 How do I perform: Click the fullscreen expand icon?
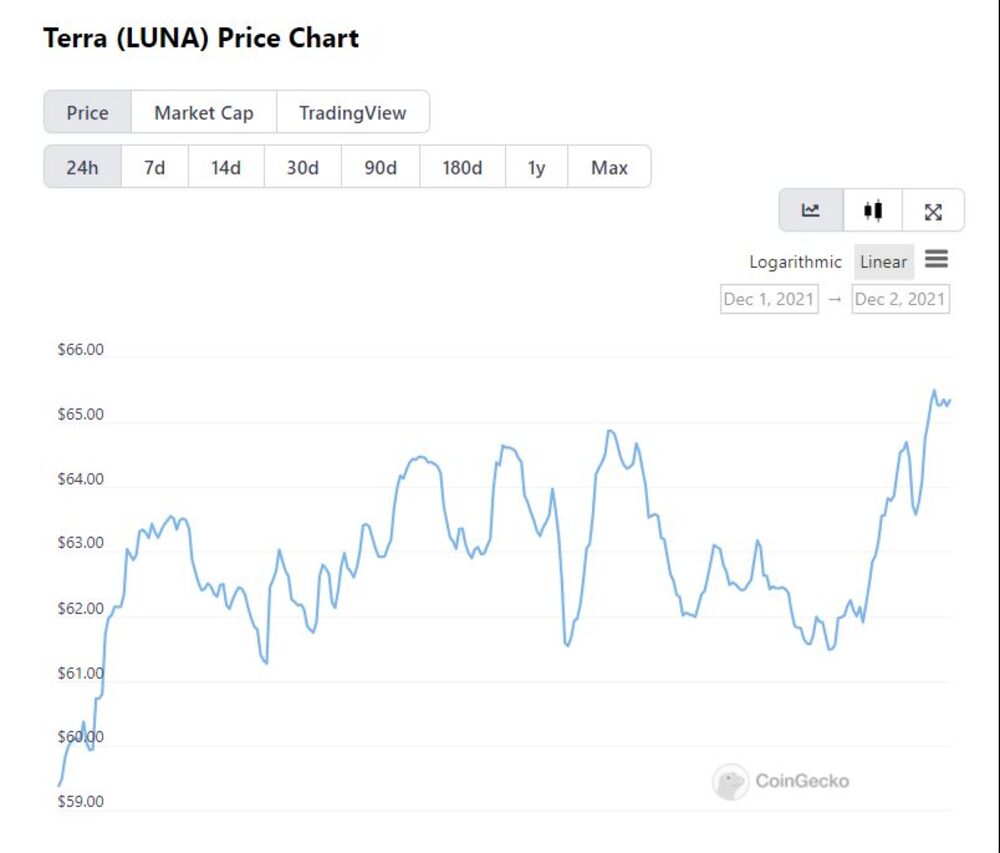pos(933,211)
